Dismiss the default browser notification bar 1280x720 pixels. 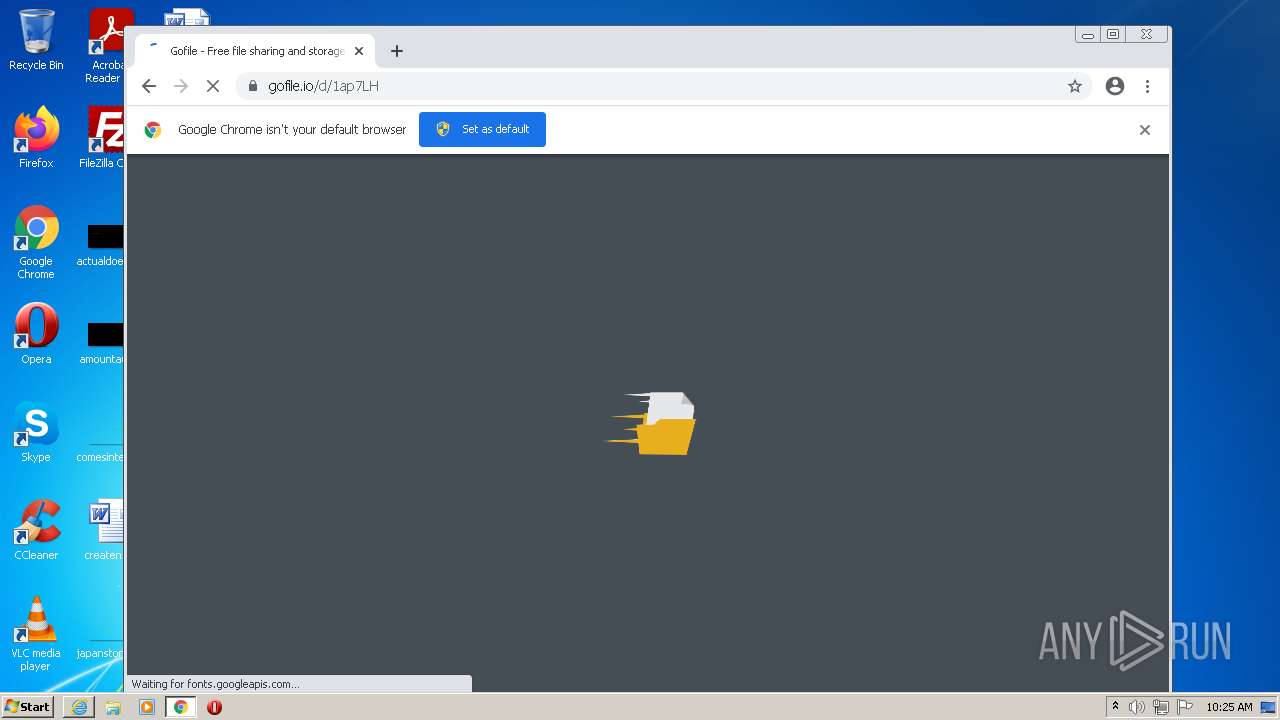pos(1145,130)
